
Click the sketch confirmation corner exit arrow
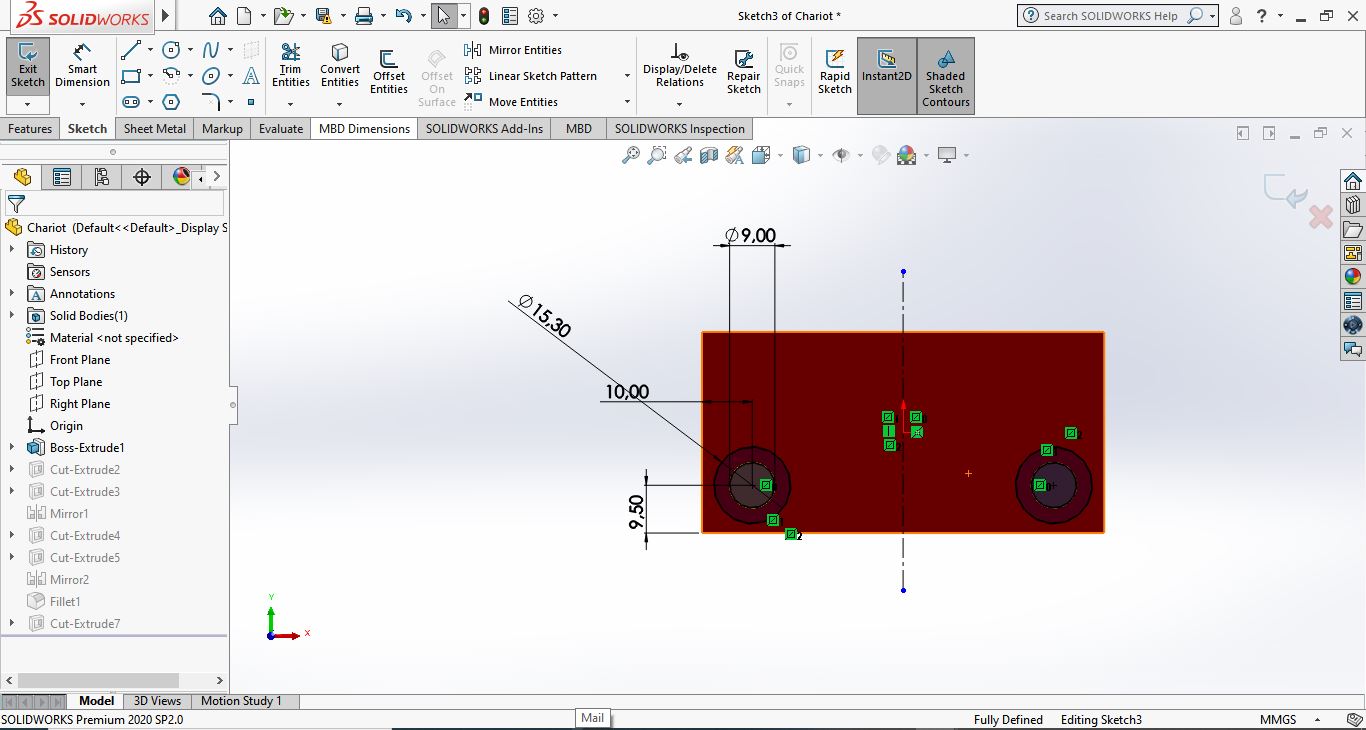1286,191
